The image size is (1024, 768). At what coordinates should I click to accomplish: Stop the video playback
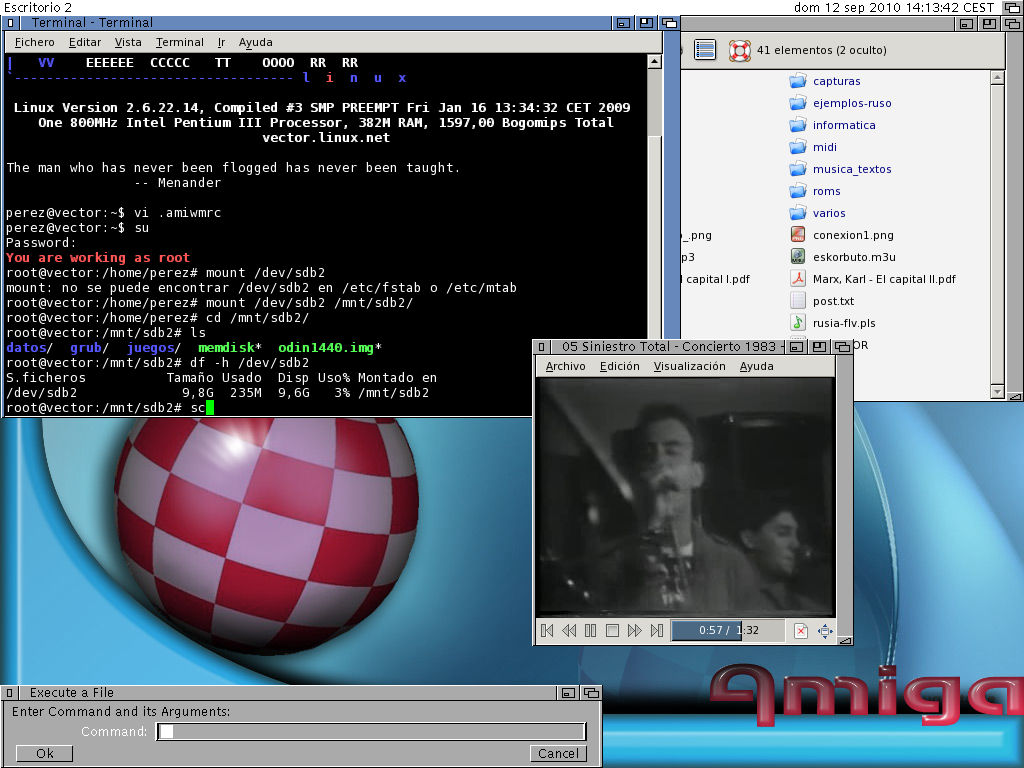pyautogui.click(x=612, y=630)
